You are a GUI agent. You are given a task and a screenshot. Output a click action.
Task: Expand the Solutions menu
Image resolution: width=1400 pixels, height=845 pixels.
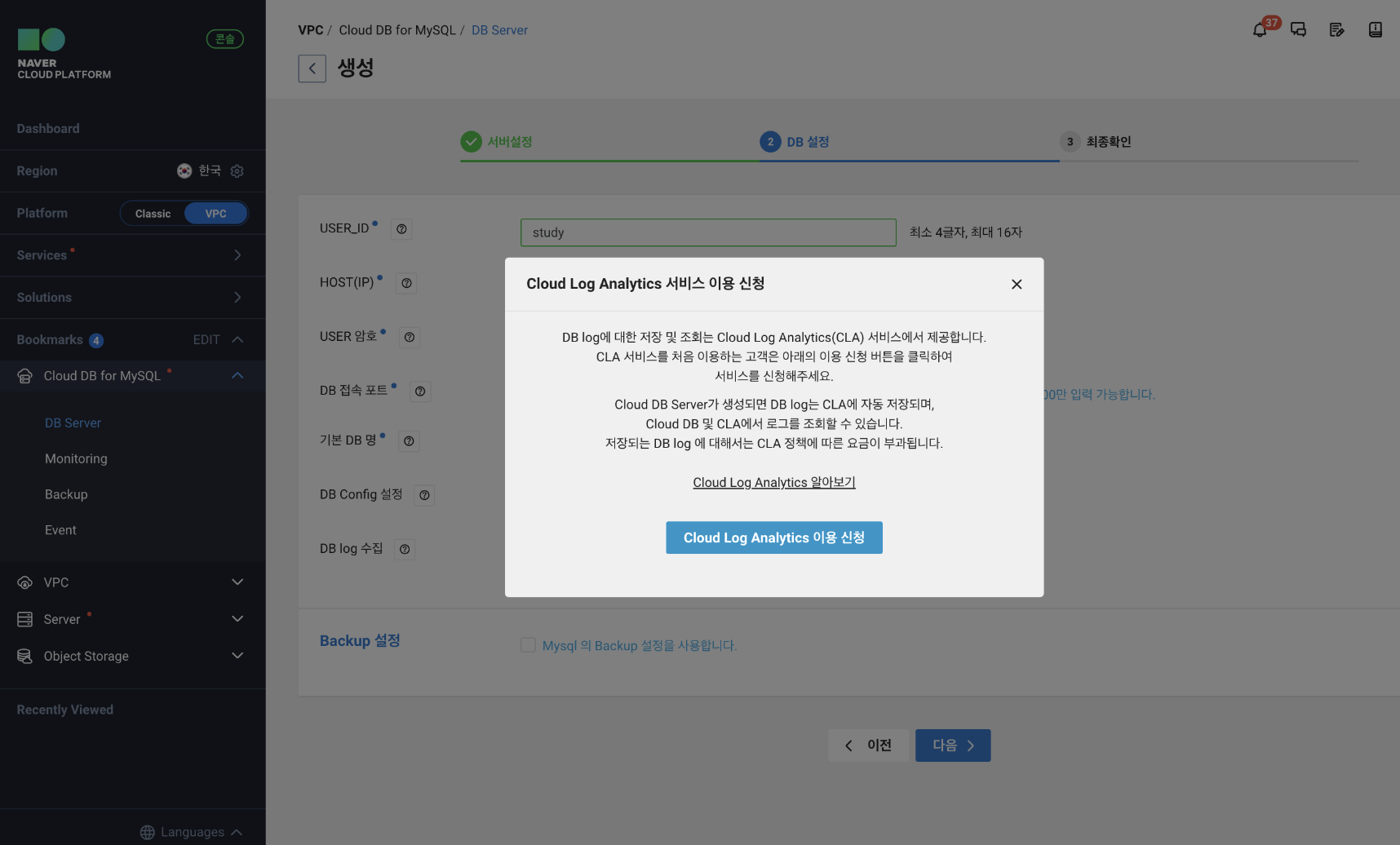[237, 298]
